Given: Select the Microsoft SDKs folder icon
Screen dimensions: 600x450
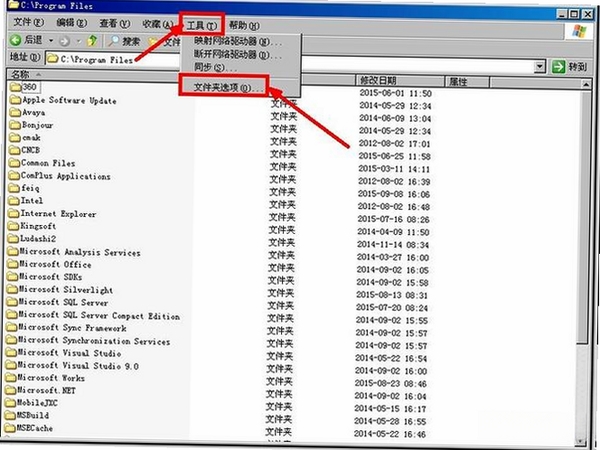Looking at the screenshot, I should 13,276.
